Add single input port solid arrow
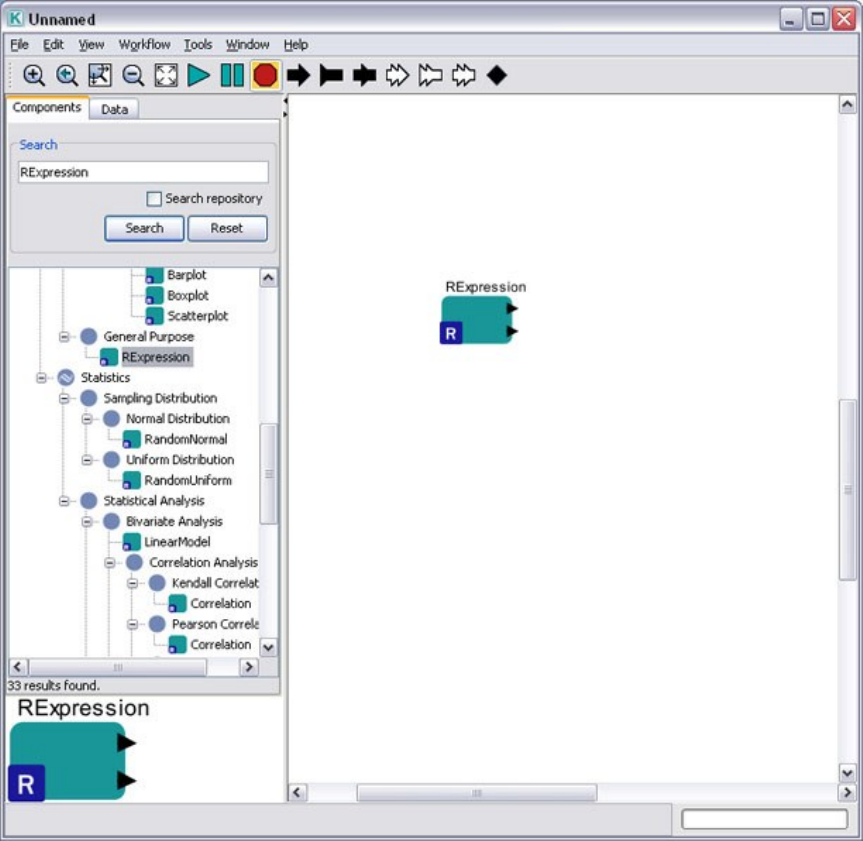This screenshot has height=841, width=863. [298, 75]
